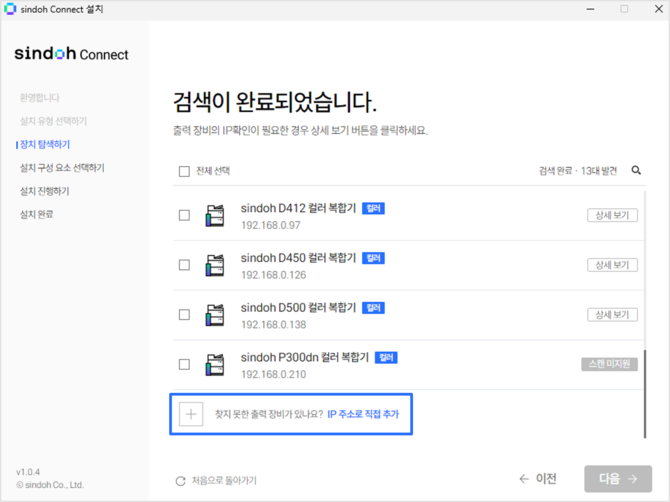670x502 pixels.
Task: Click version text v1.0.4
Action: pos(28,472)
